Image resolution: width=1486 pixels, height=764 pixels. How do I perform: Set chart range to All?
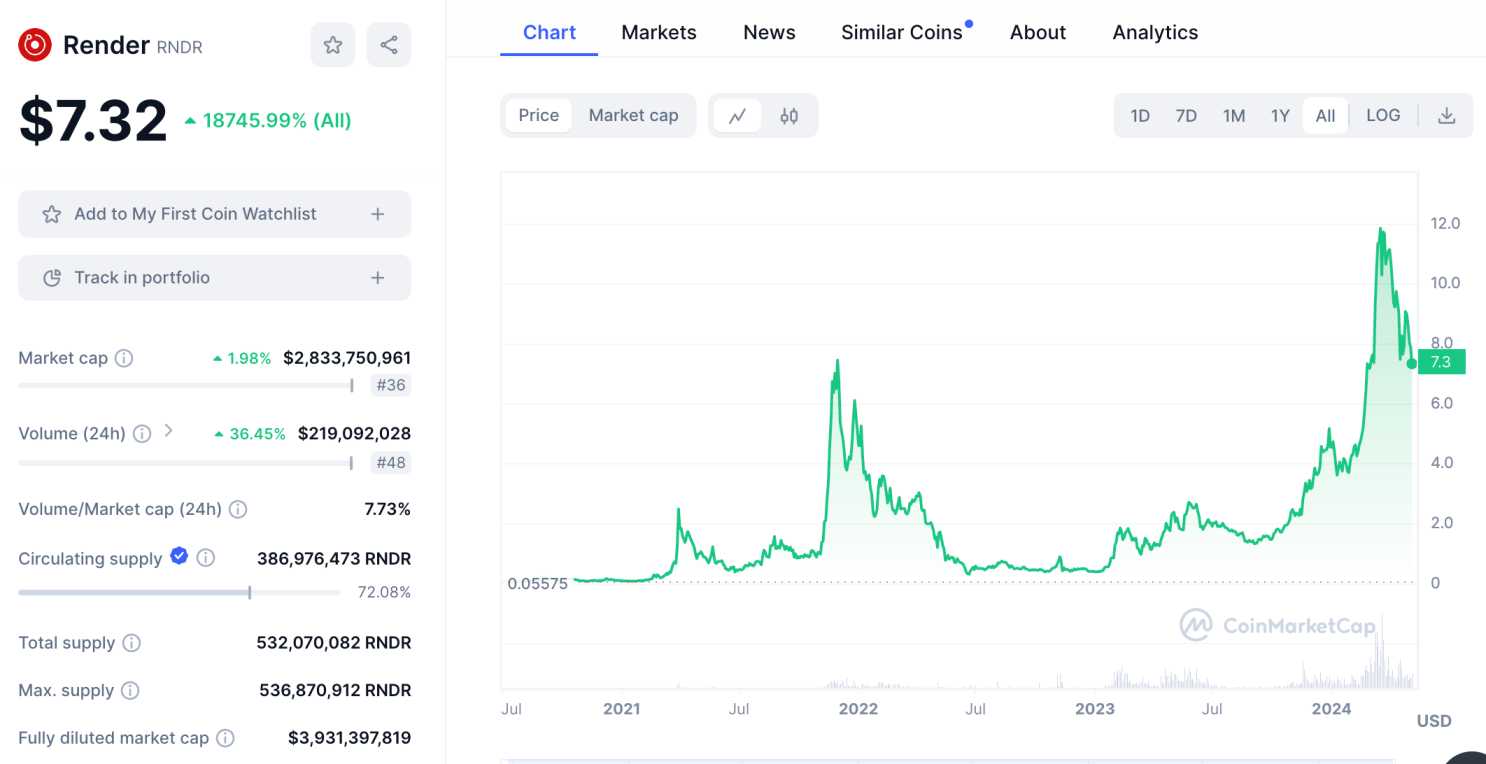tap(1325, 116)
